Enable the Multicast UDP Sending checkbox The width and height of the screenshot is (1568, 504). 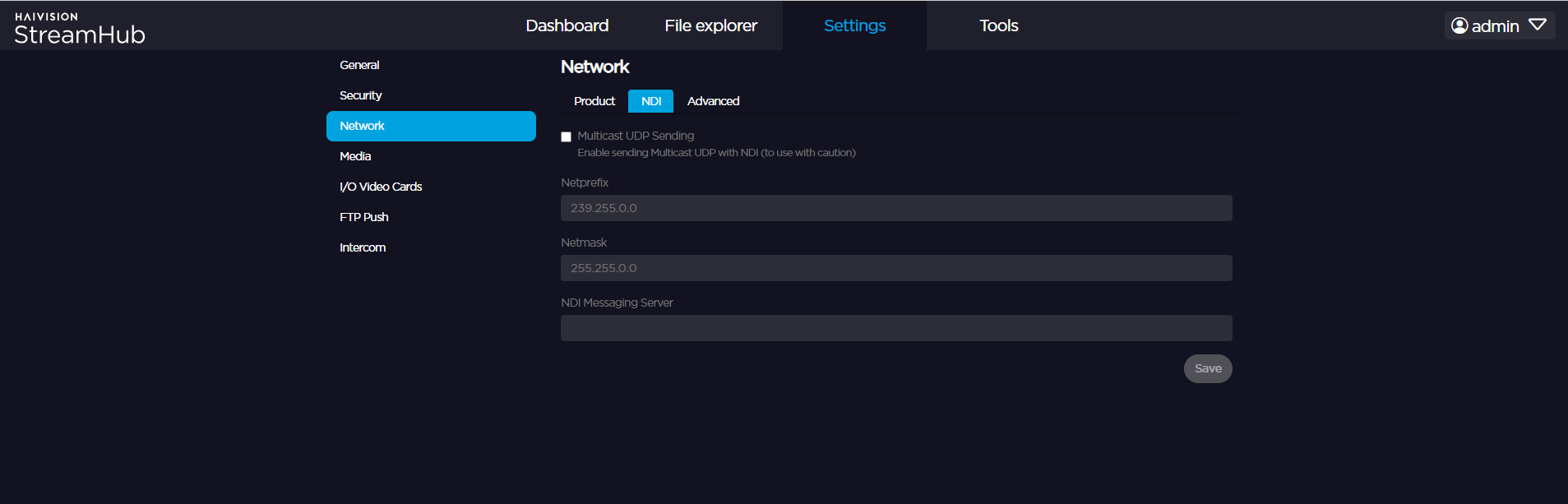click(x=566, y=136)
